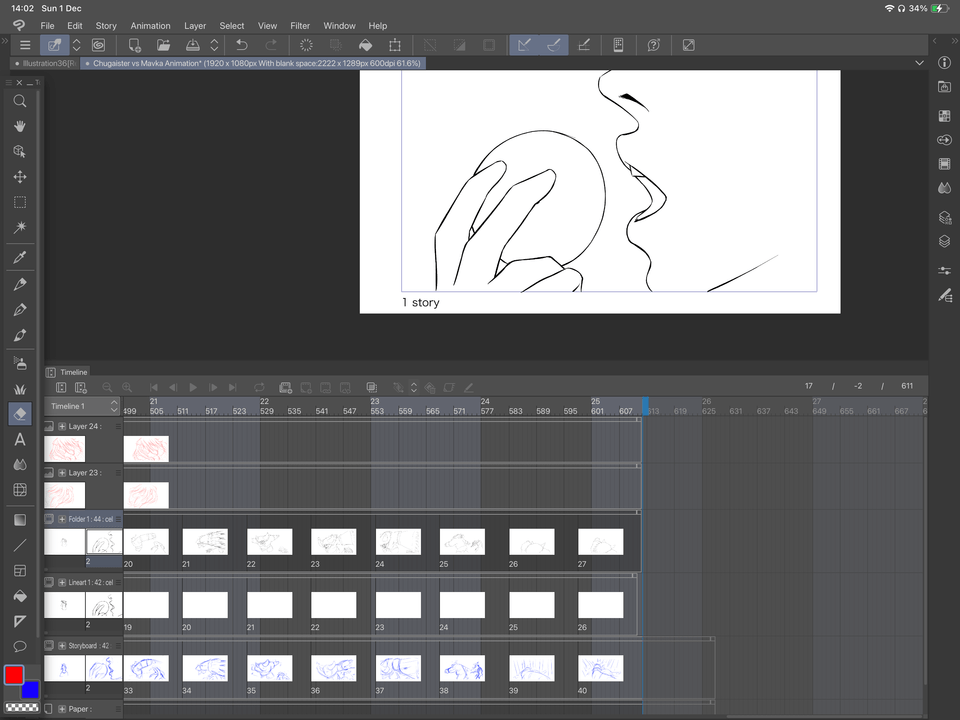
Task: Open the Animation menu
Action: tap(150, 26)
